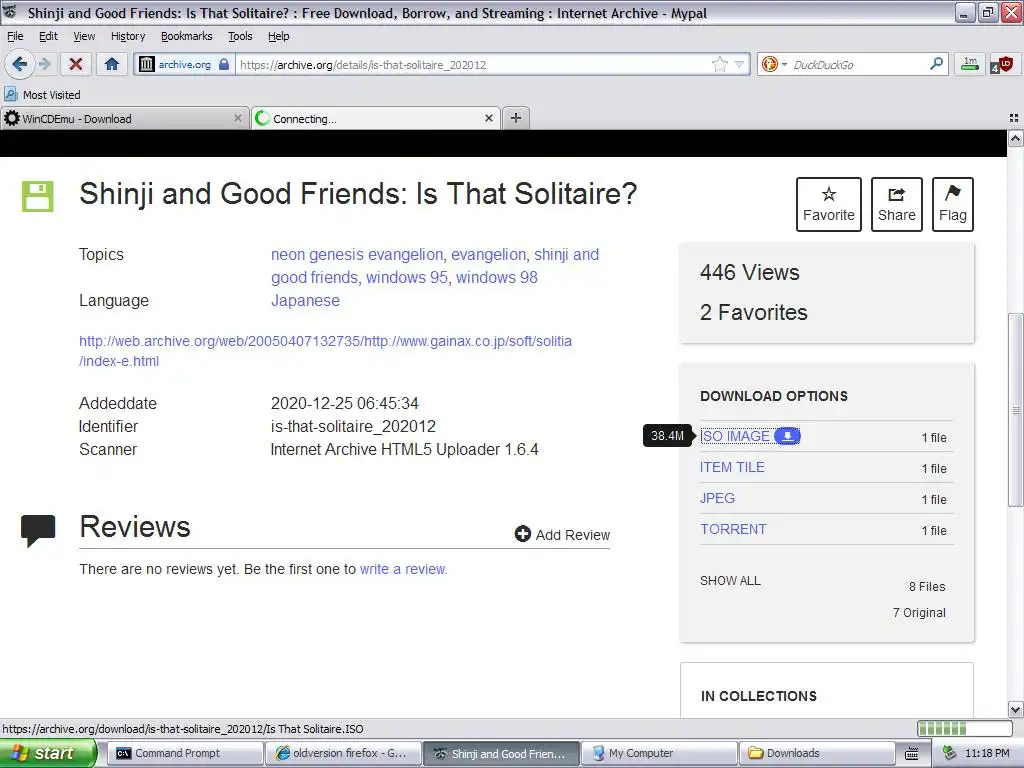Click the Reviews speech bubble icon
Image resolution: width=1024 pixels, height=768 pixels.
38,530
